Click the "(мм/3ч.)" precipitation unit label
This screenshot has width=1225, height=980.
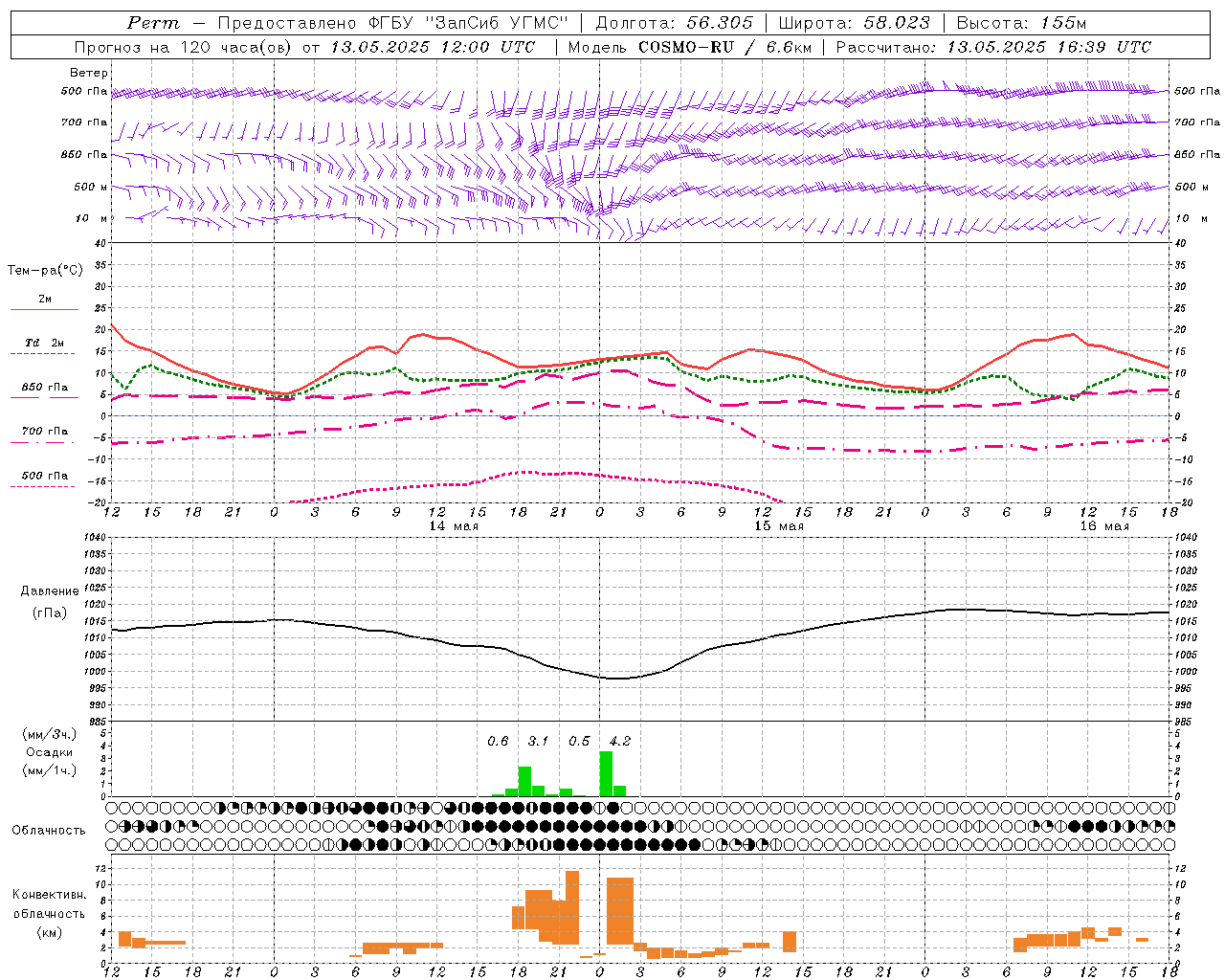[x=50, y=734]
